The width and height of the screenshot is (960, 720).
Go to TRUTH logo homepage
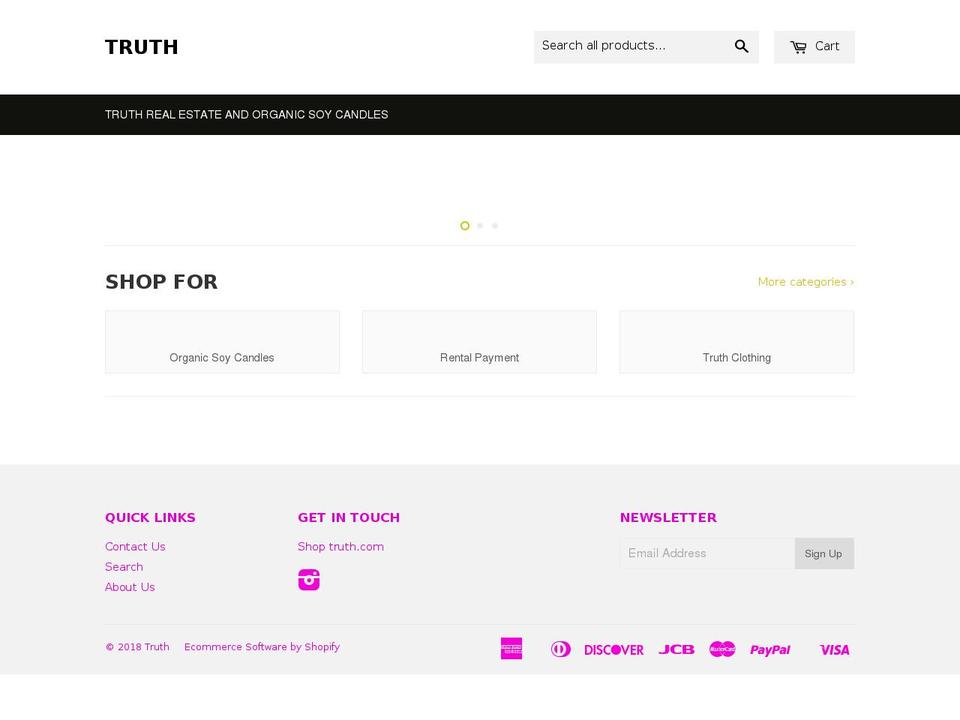[x=141, y=47]
